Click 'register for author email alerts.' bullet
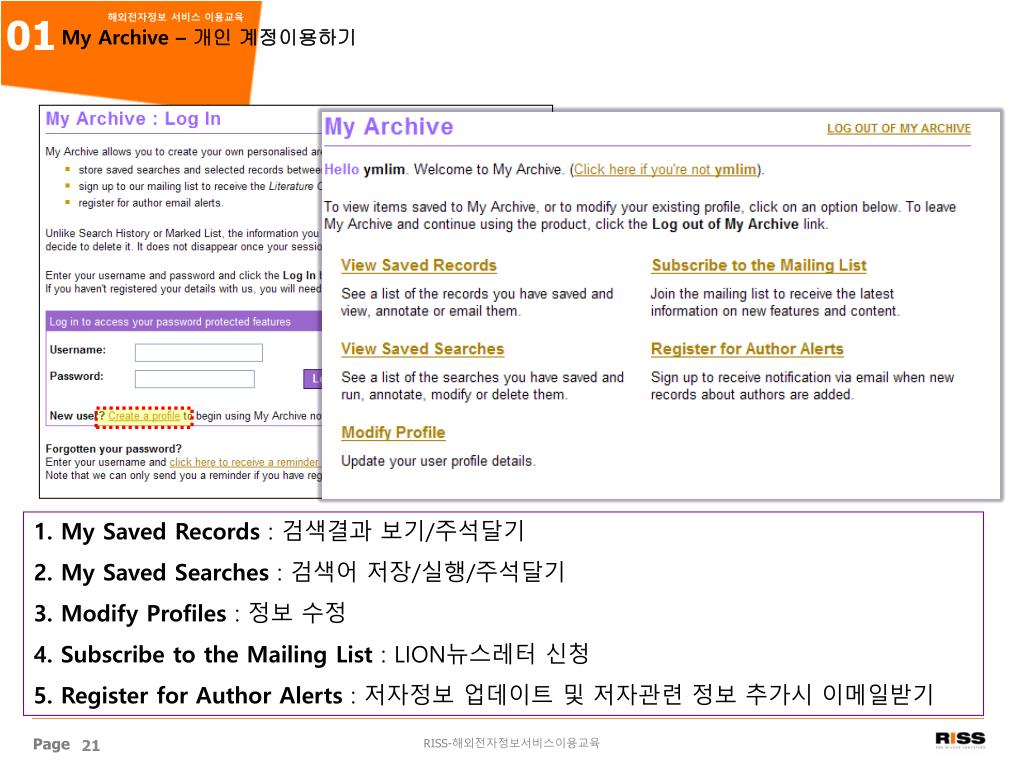1024x768 pixels. (x=151, y=203)
